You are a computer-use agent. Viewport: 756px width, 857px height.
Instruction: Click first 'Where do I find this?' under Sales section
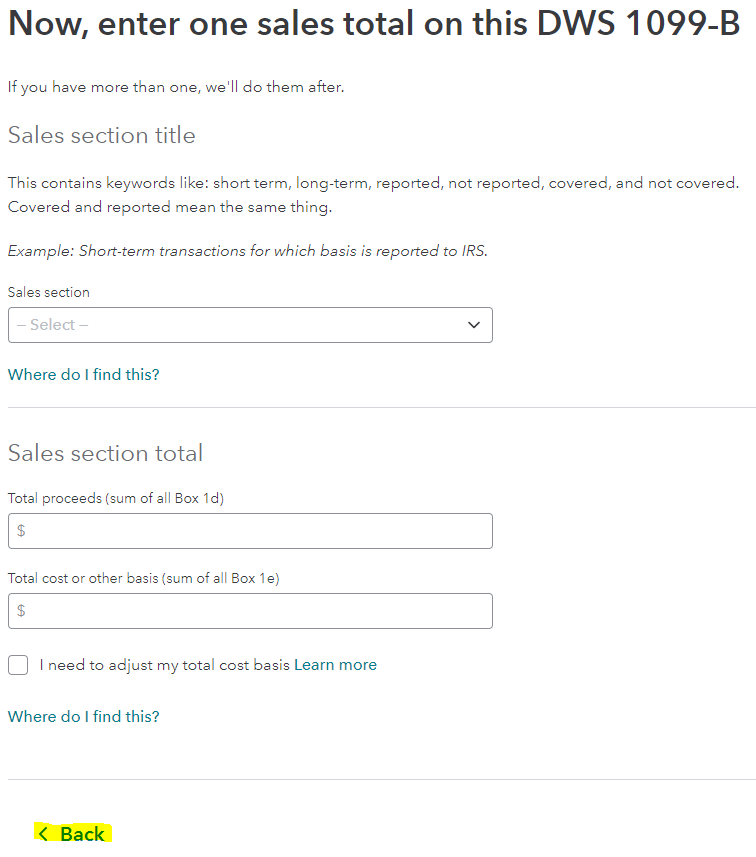(x=84, y=375)
